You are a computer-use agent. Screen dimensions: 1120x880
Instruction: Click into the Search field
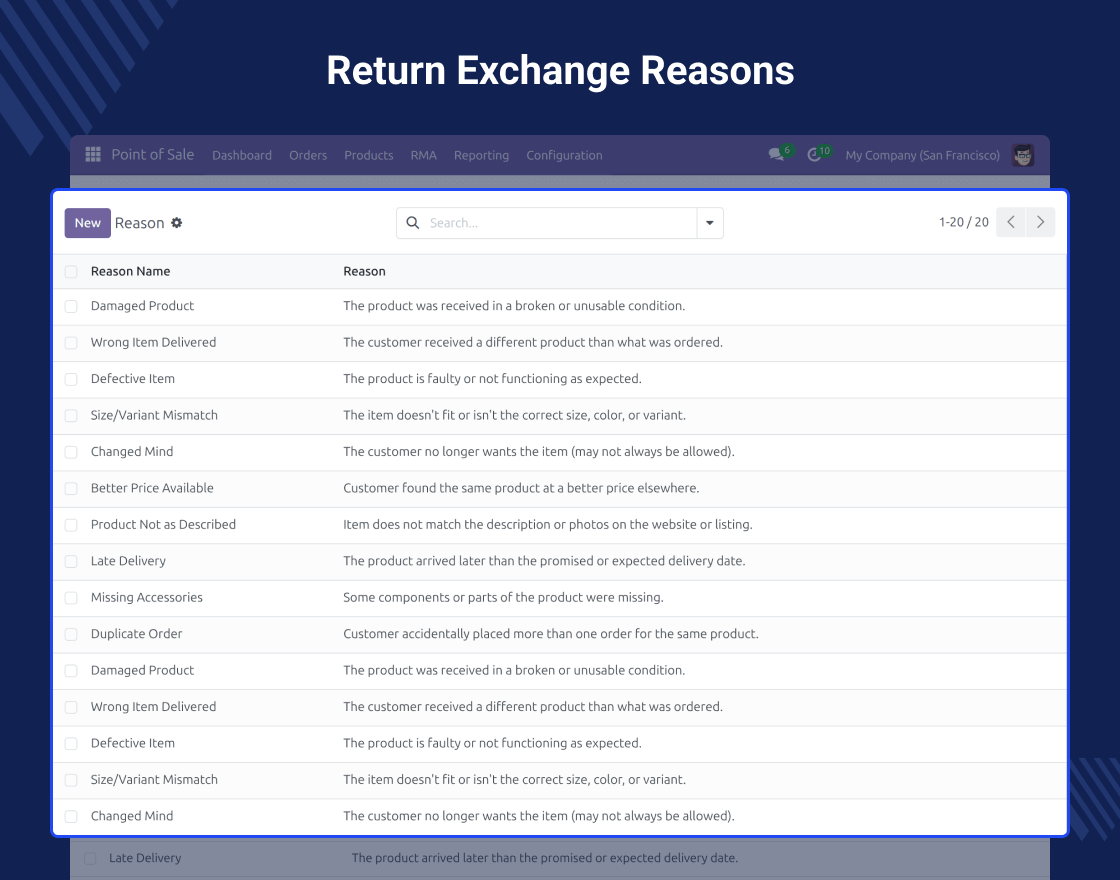point(561,223)
